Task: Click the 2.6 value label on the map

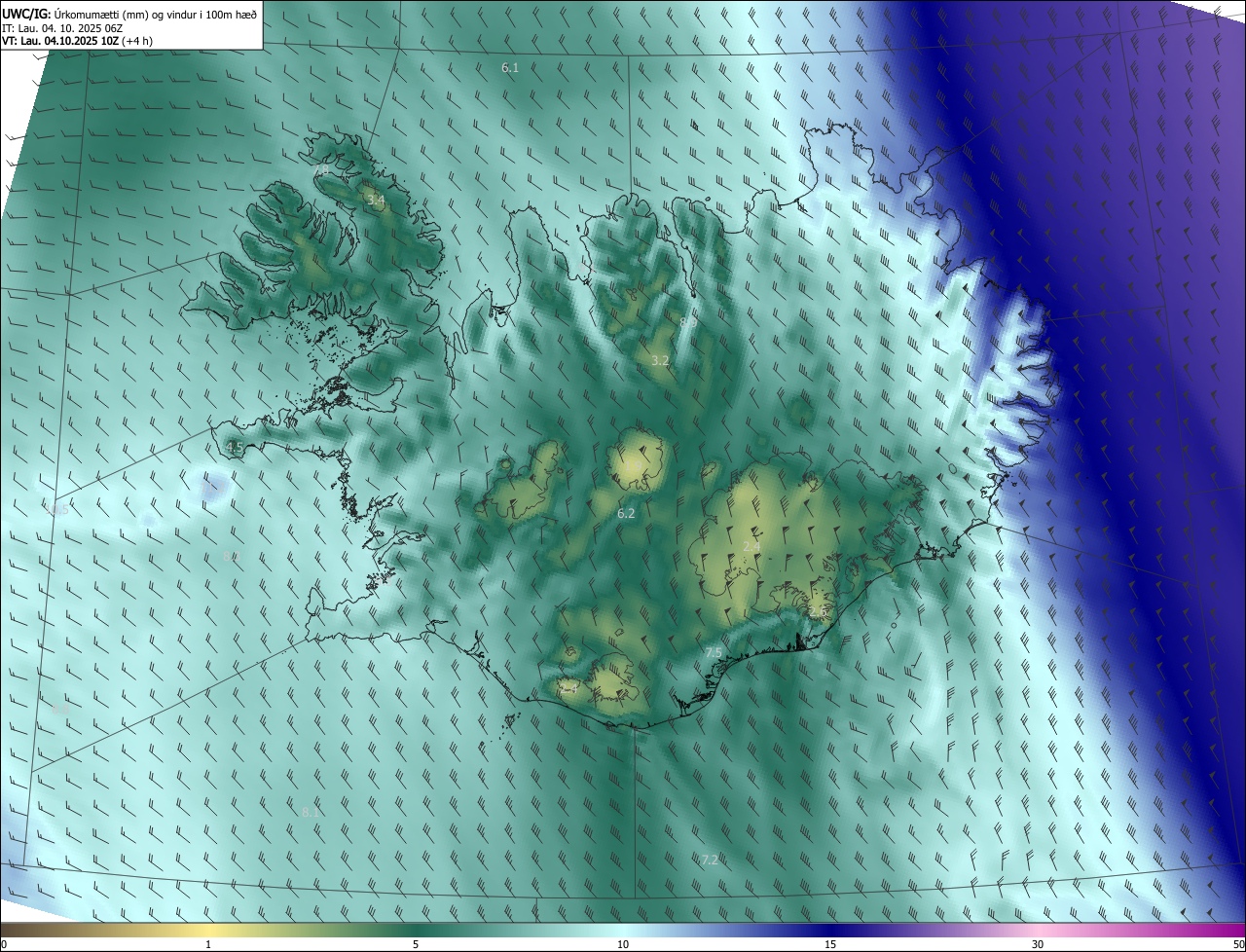Action: [x=817, y=611]
